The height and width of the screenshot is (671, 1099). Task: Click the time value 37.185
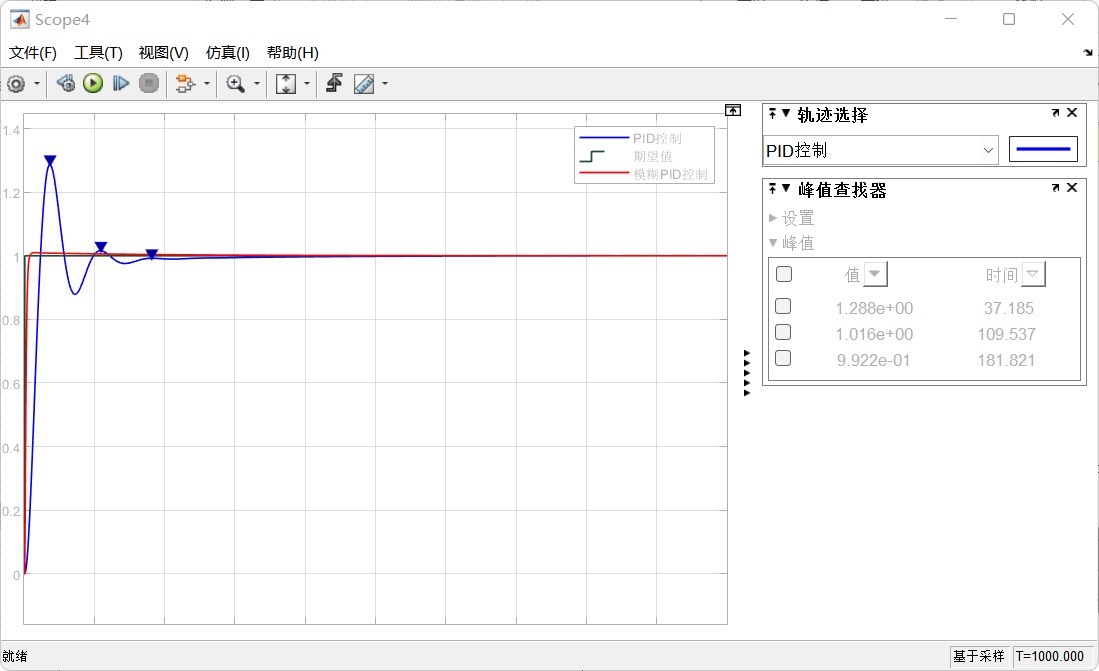point(1009,308)
